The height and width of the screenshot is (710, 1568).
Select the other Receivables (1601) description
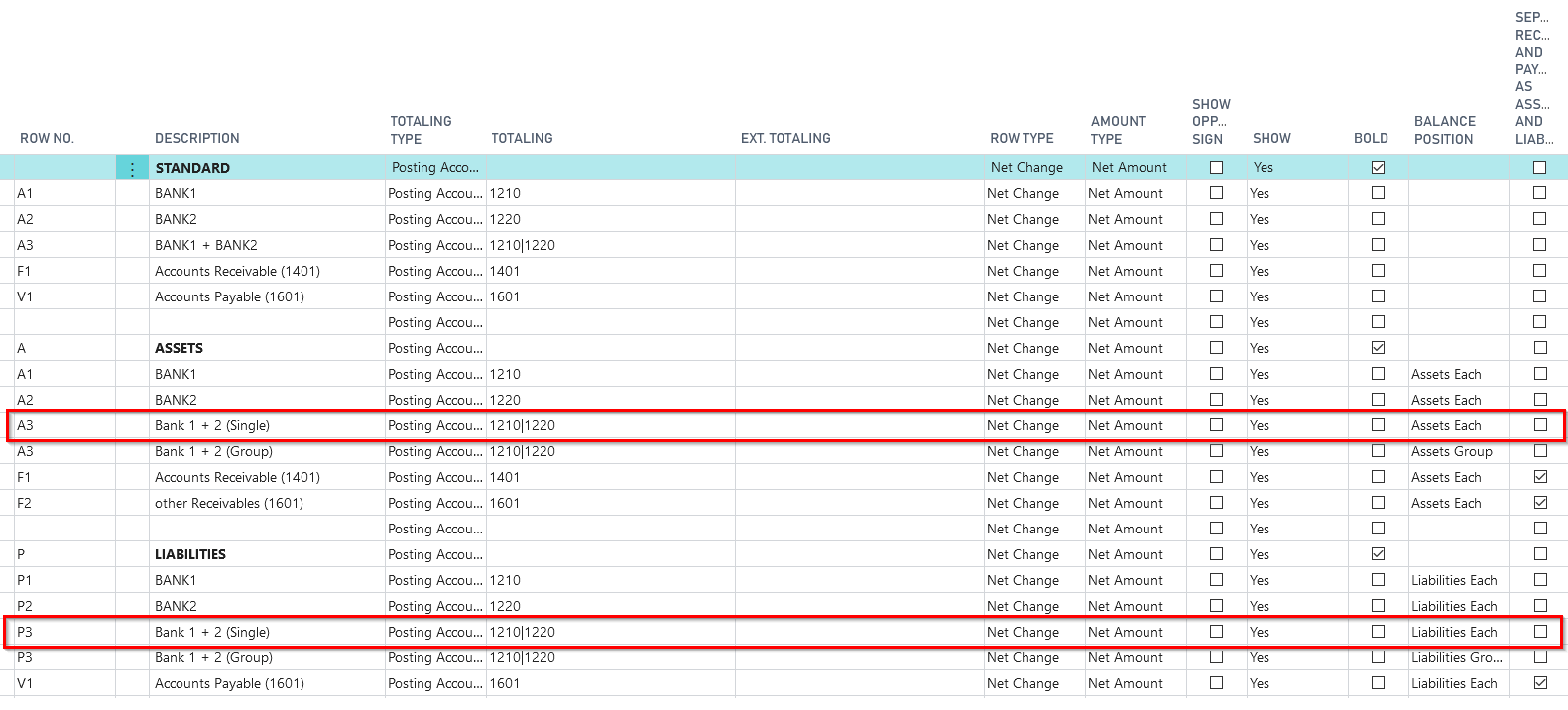pos(229,504)
